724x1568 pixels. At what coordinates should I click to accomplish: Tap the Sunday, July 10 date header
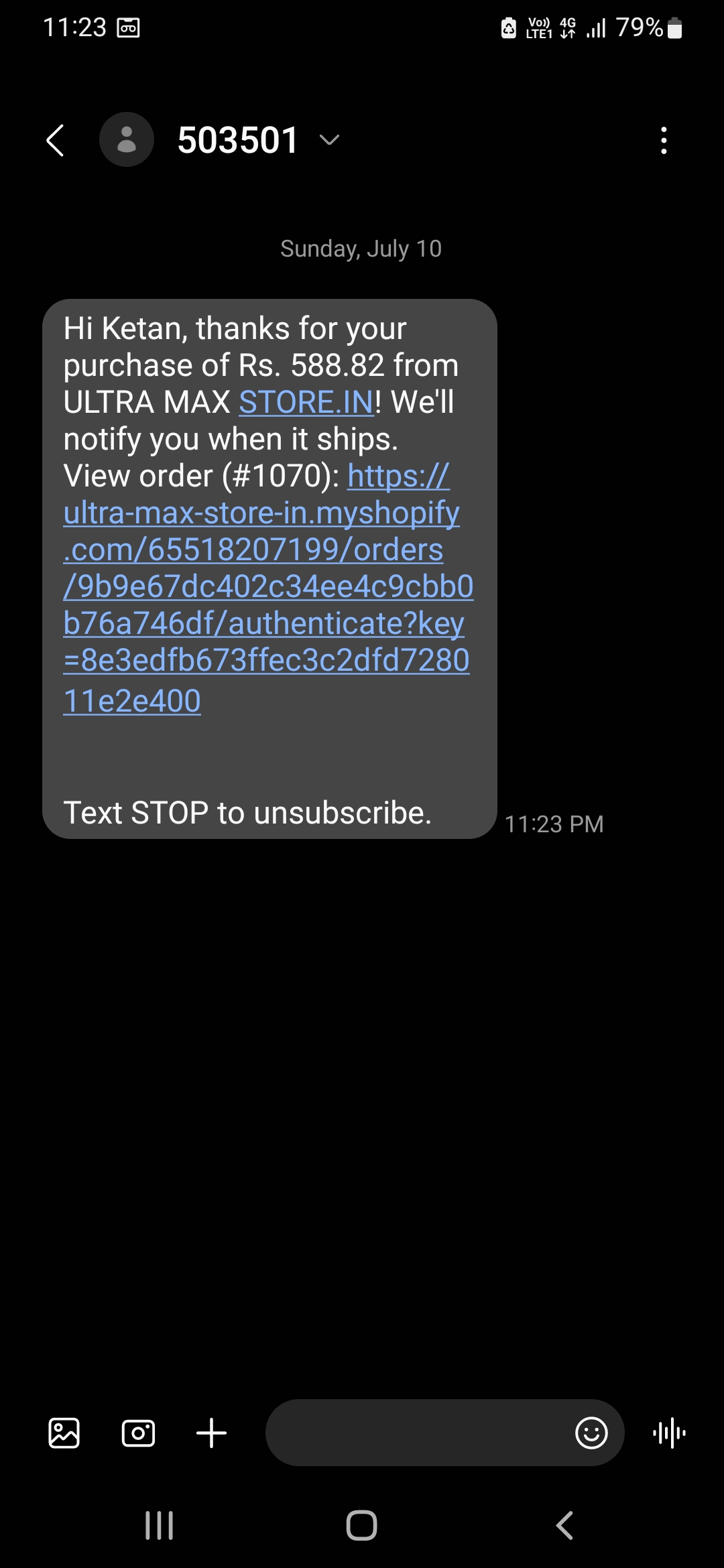pyautogui.click(x=361, y=249)
